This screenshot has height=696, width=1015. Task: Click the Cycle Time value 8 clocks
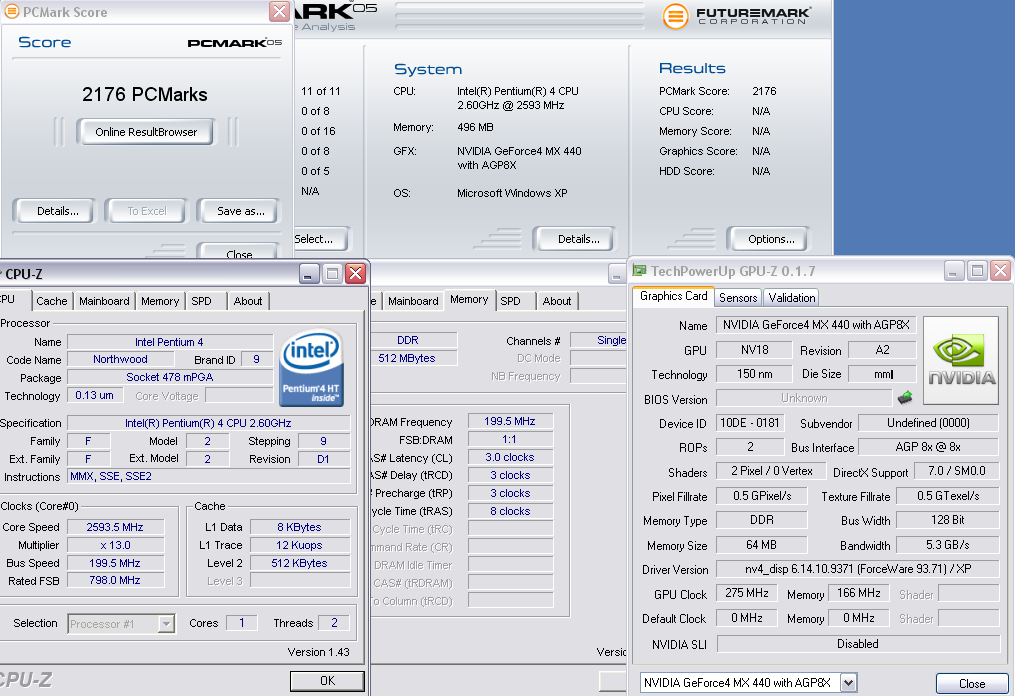(x=510, y=511)
